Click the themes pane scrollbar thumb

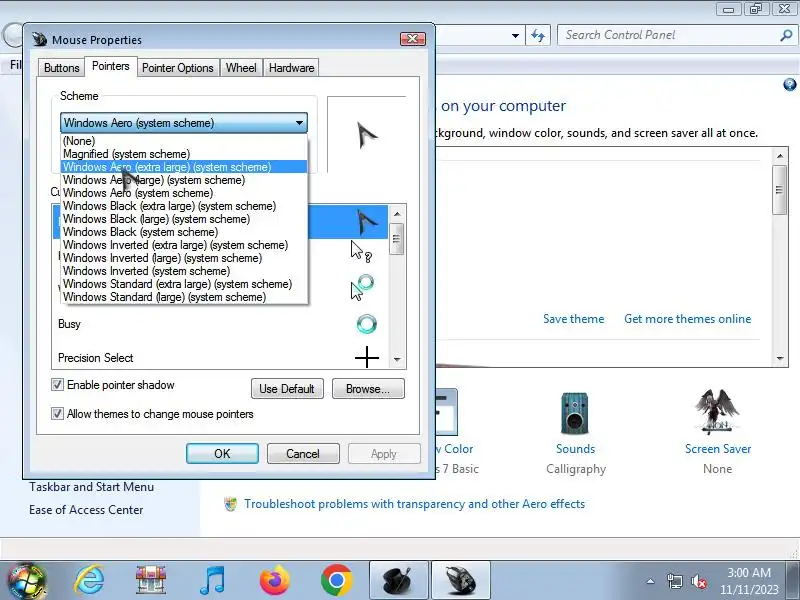pyautogui.click(x=780, y=190)
